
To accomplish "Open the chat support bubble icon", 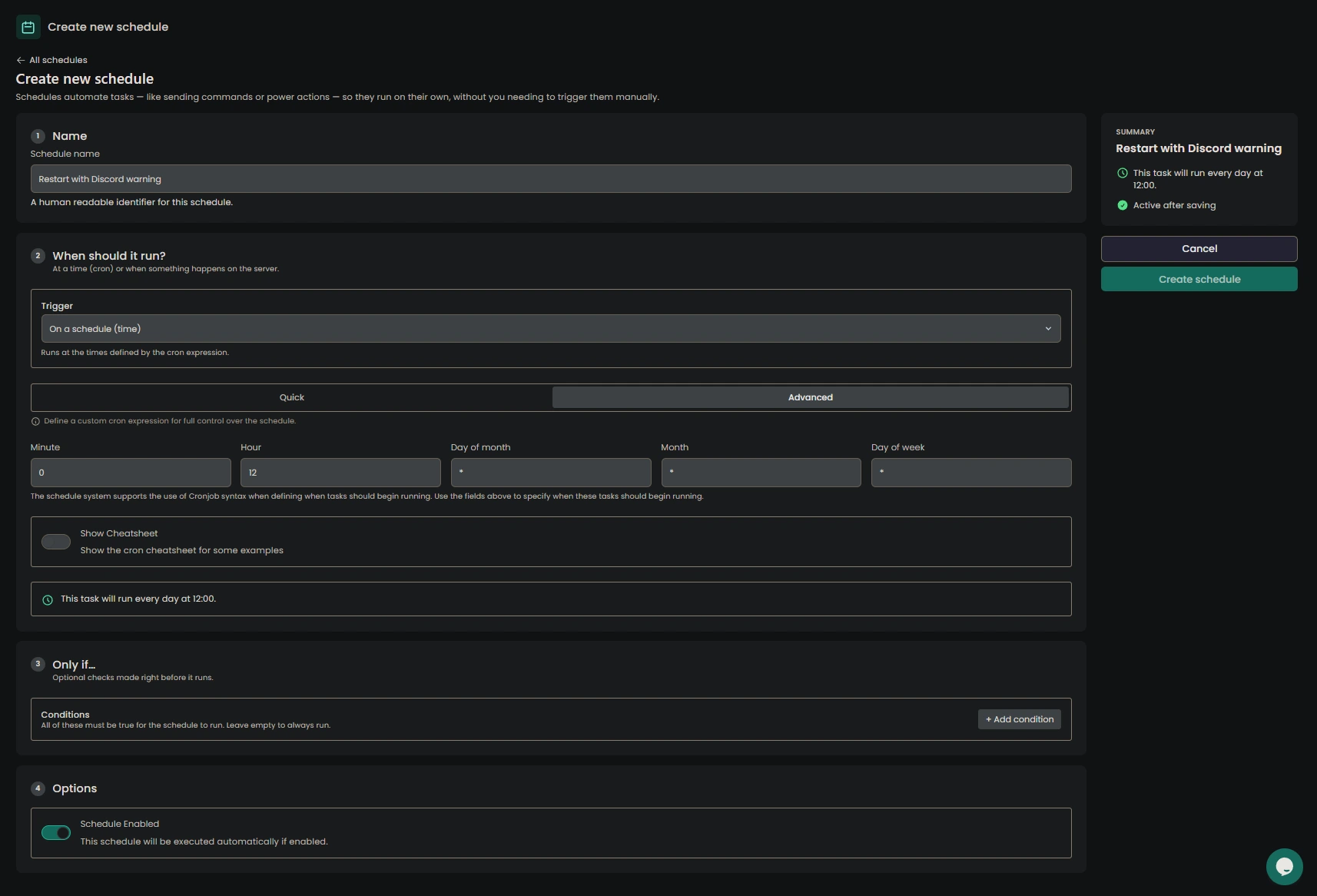I will pos(1284,867).
